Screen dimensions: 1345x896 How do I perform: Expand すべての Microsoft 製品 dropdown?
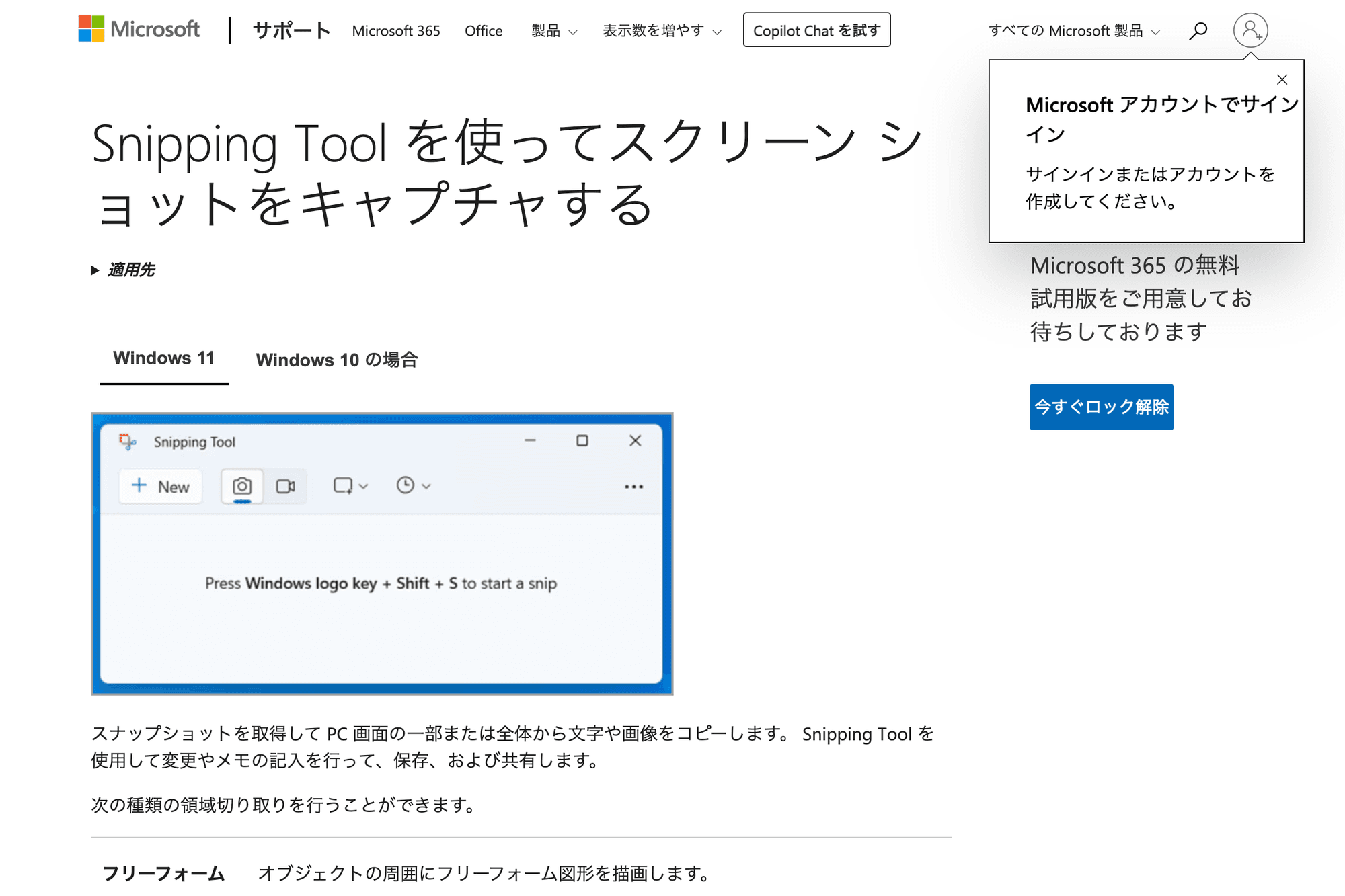coord(1074,31)
